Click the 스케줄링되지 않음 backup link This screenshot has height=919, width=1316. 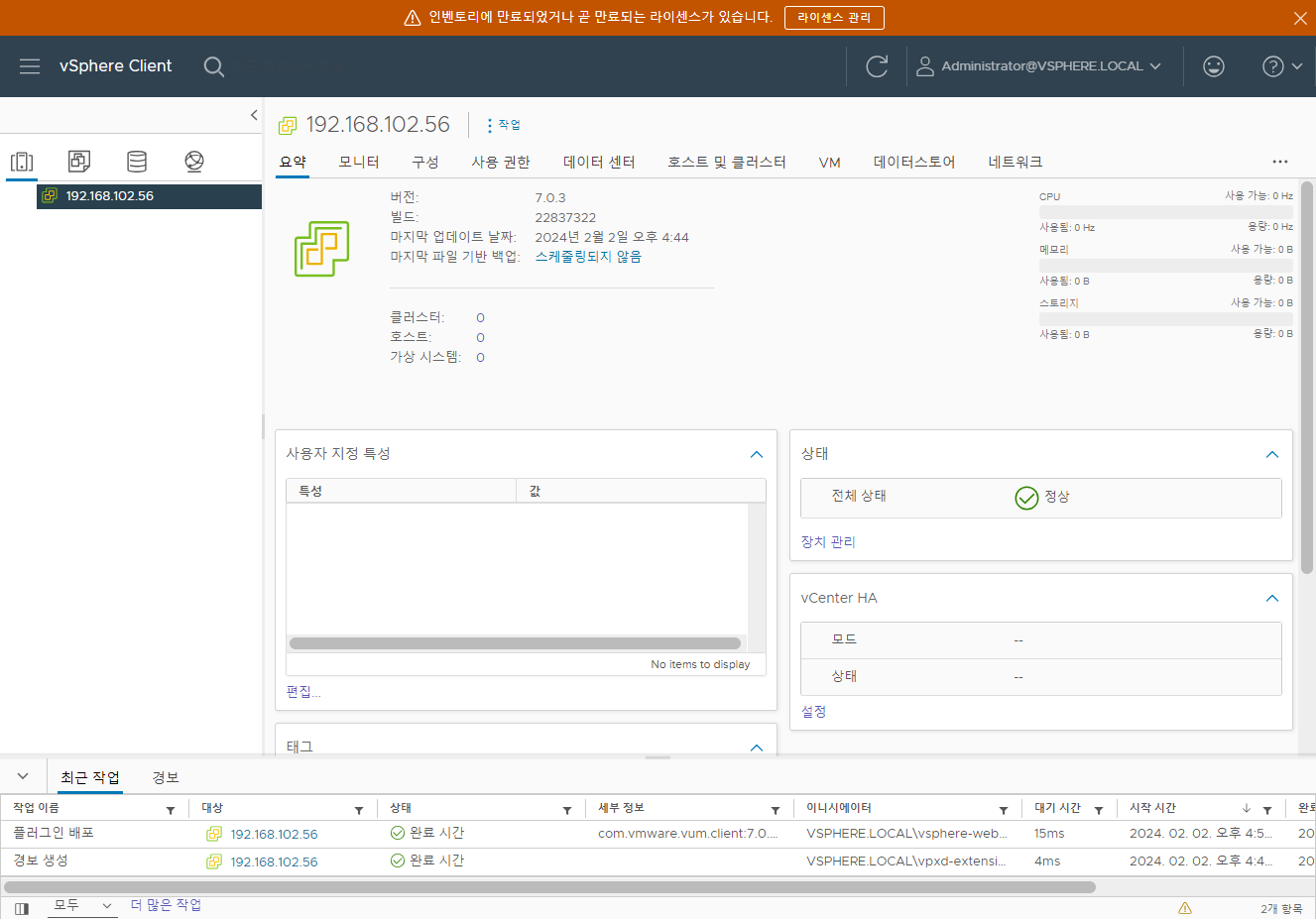click(x=588, y=257)
